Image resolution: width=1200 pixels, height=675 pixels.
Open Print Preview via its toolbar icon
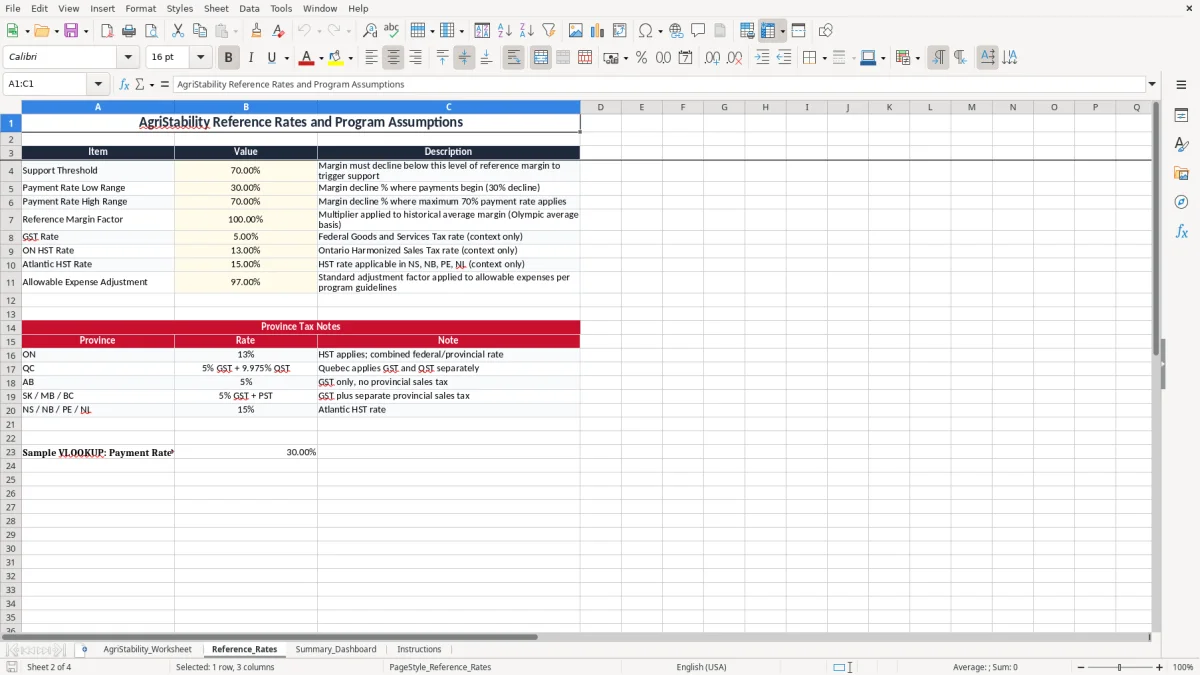pyautogui.click(x=151, y=31)
